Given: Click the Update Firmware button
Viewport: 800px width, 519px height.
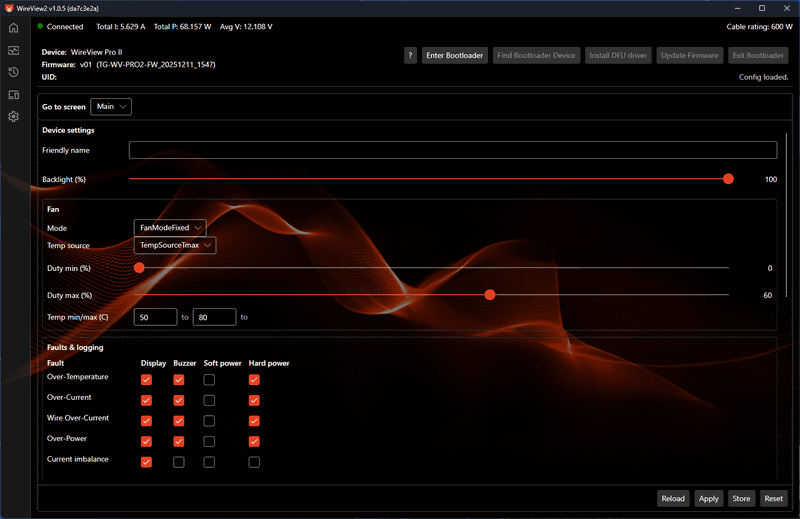Looking at the screenshot, I should (x=690, y=55).
